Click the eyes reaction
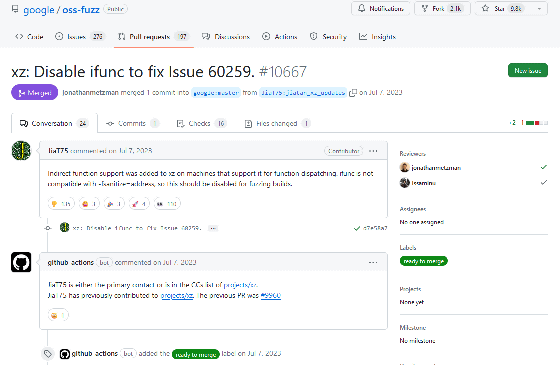The height and width of the screenshot is (365, 560). click(167, 204)
